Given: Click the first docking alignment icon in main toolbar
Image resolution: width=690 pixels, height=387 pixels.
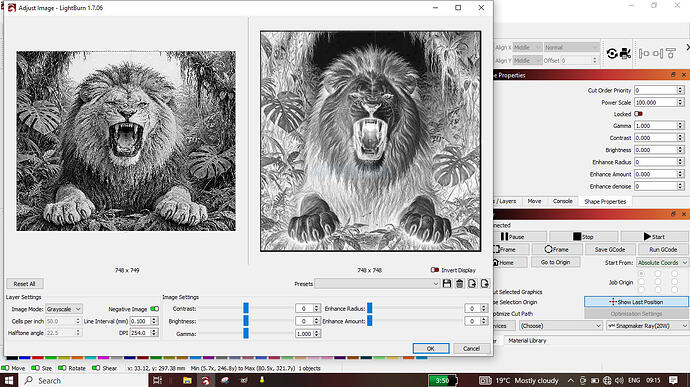Looking at the screenshot, I should 644,54.
